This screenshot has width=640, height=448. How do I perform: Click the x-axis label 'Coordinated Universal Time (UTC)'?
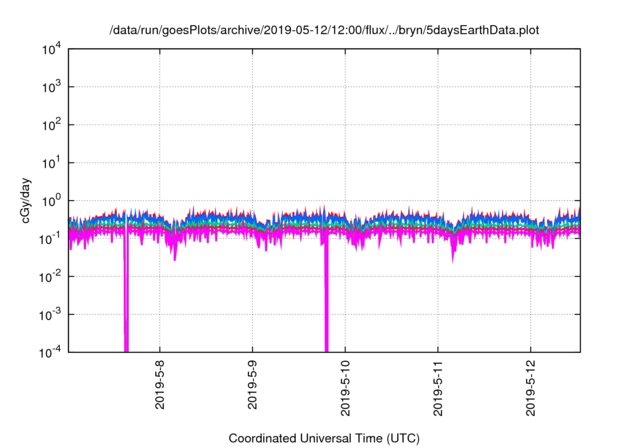click(x=324, y=438)
